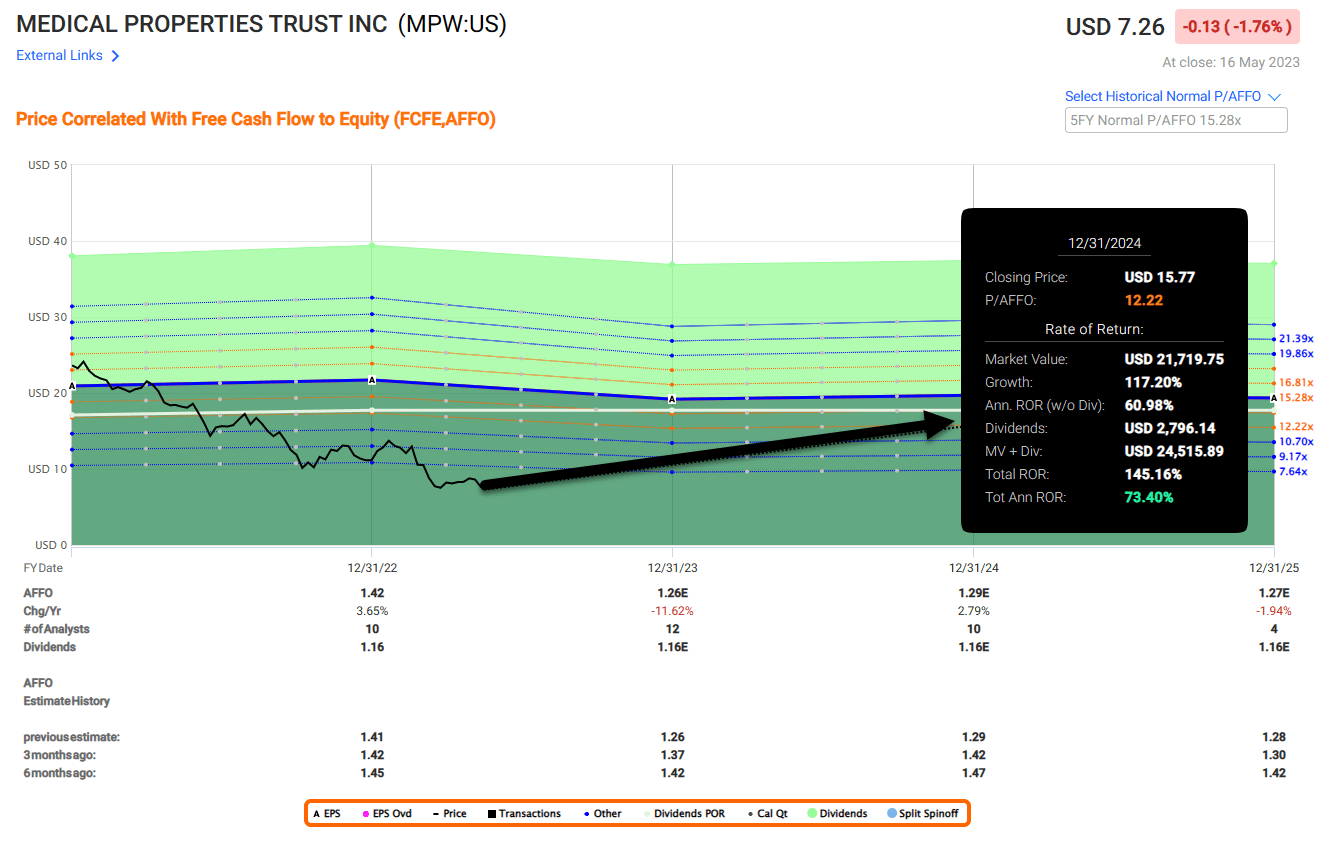Click the 1.30 three-months-ago estimate
Image resolution: width=1322 pixels, height=841 pixels.
point(1274,755)
